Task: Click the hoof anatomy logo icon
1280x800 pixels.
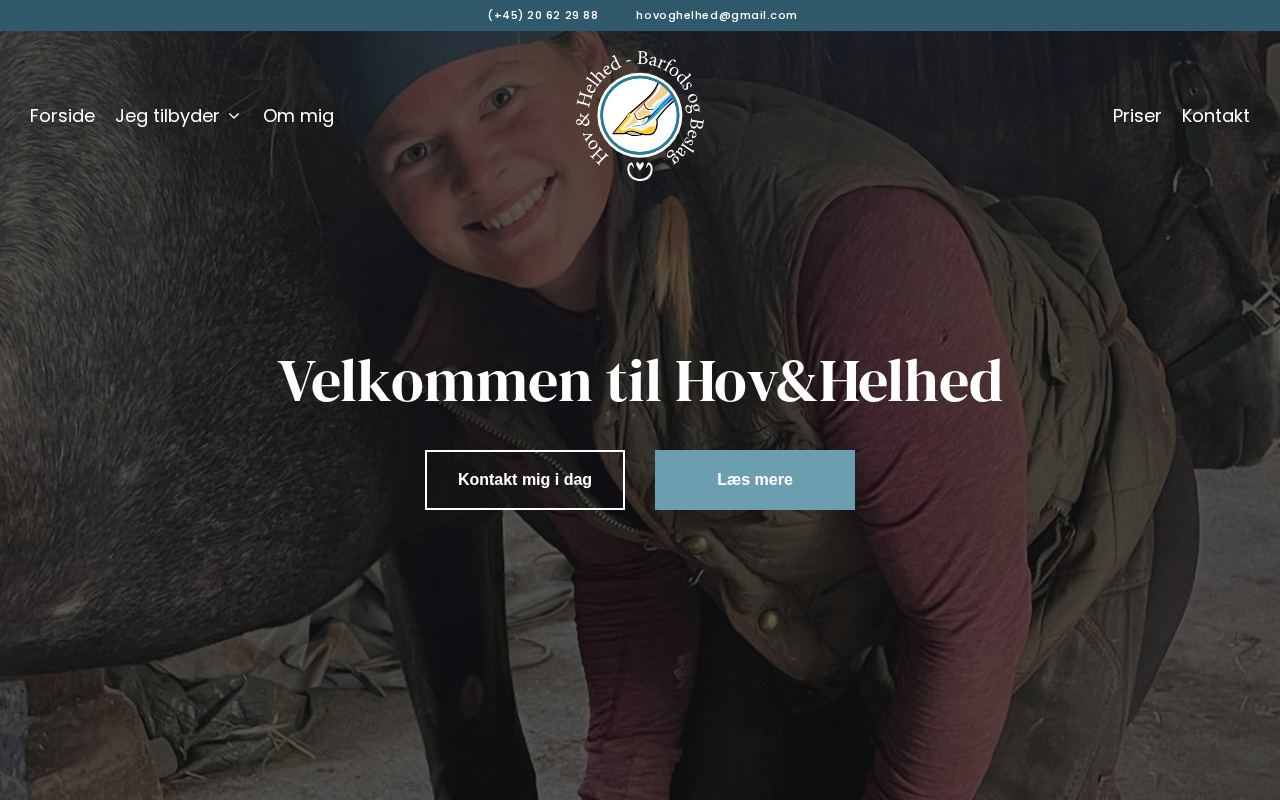Action: pyautogui.click(x=640, y=115)
